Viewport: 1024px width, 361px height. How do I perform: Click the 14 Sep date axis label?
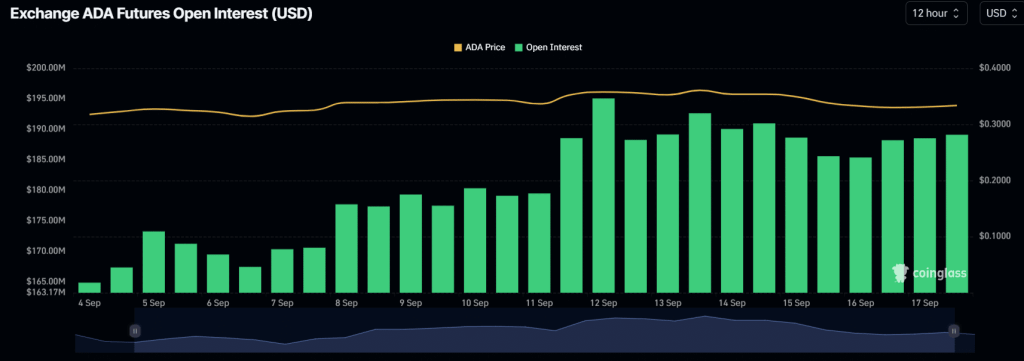tap(731, 304)
